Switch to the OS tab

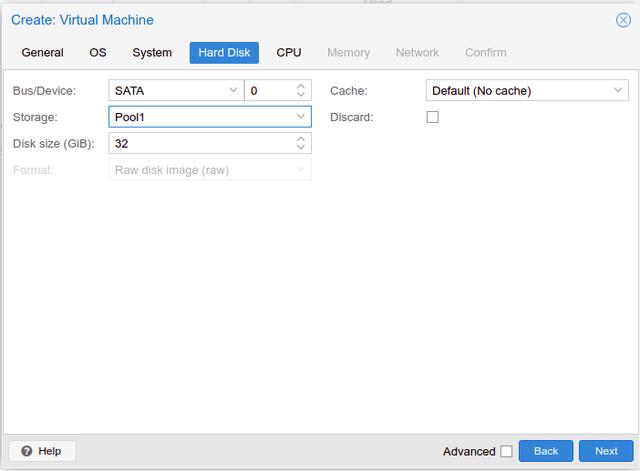(x=98, y=53)
